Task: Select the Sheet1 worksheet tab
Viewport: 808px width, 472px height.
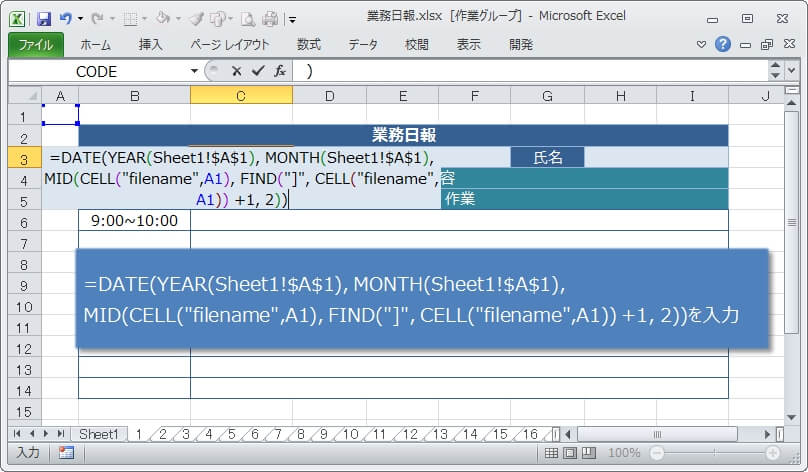Action: pos(98,434)
